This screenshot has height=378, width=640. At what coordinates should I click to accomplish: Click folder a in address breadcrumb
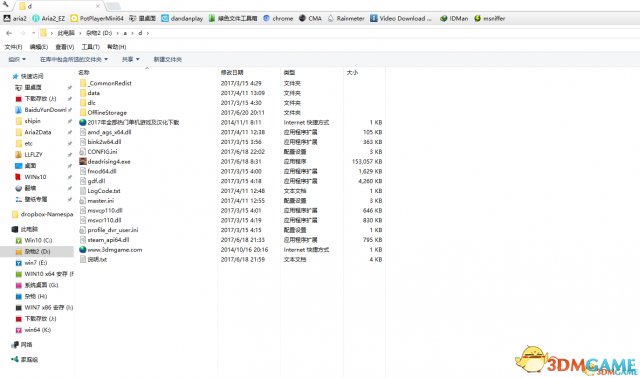125,33
